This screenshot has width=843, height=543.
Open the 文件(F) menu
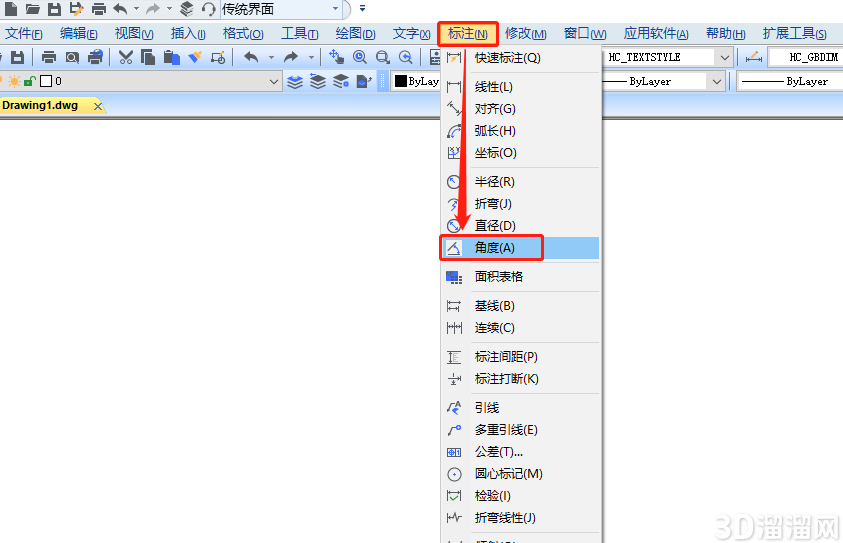click(x=24, y=34)
